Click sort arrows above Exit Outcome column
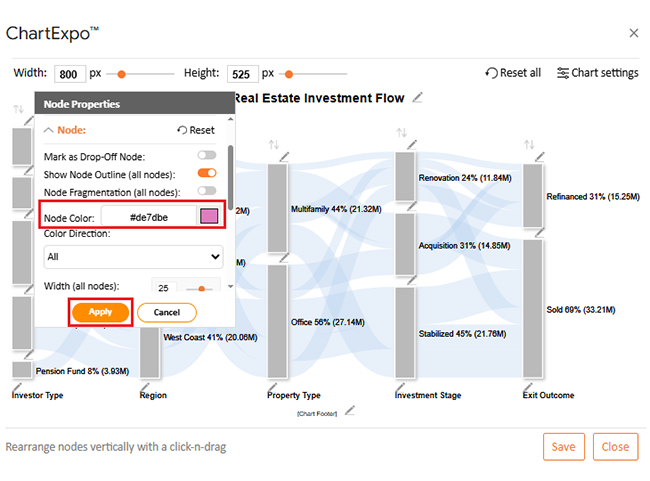Image resolution: width=650 pixels, height=481 pixels. (x=529, y=145)
